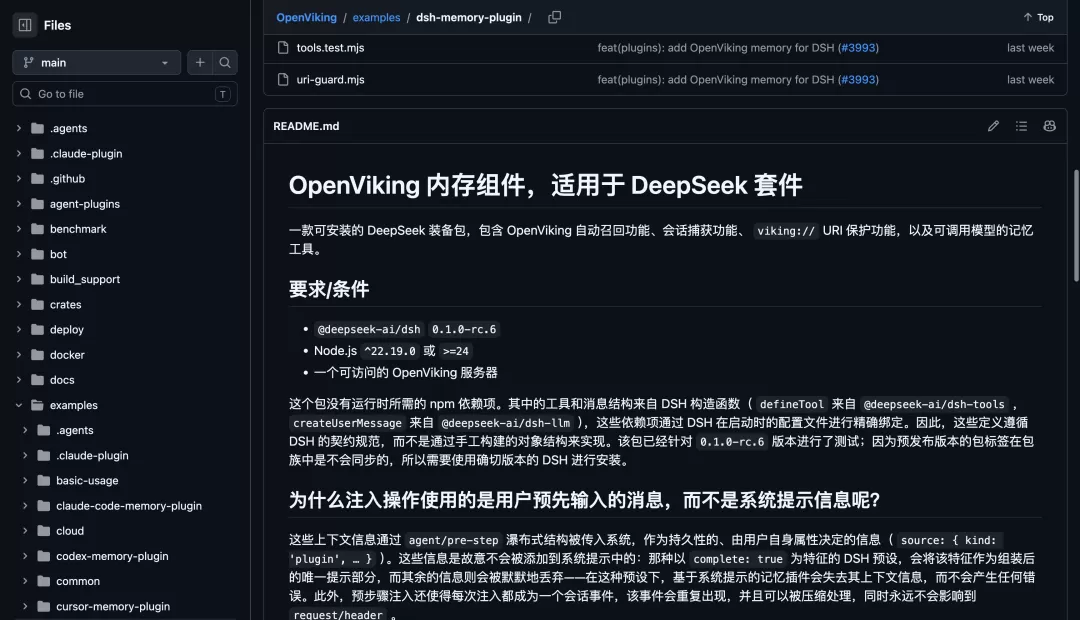Click the folder icon for benchmark
The height and width of the screenshot is (620, 1080).
click(37, 229)
